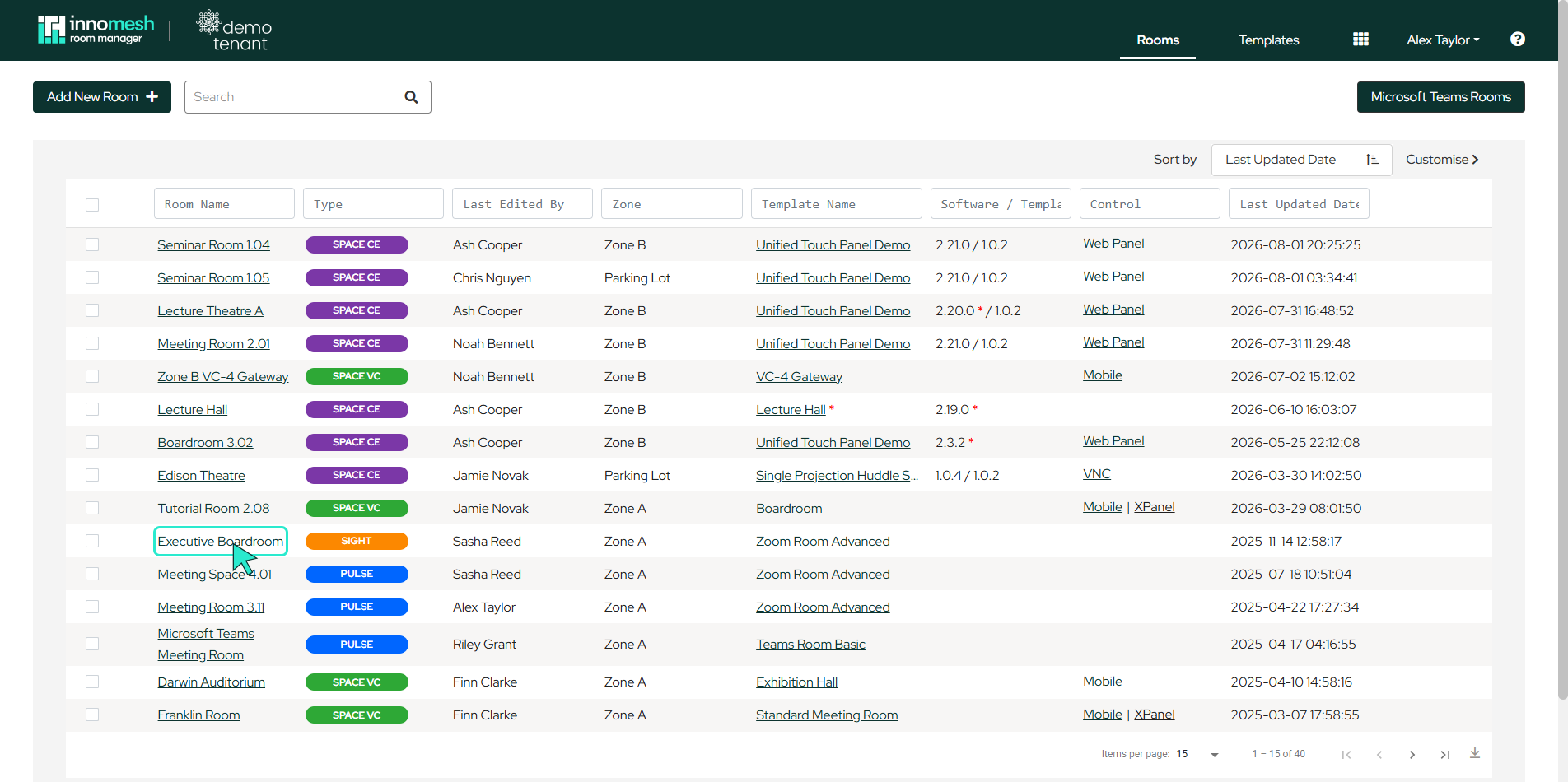Filter by Last Updated Date column field

coord(1299,204)
